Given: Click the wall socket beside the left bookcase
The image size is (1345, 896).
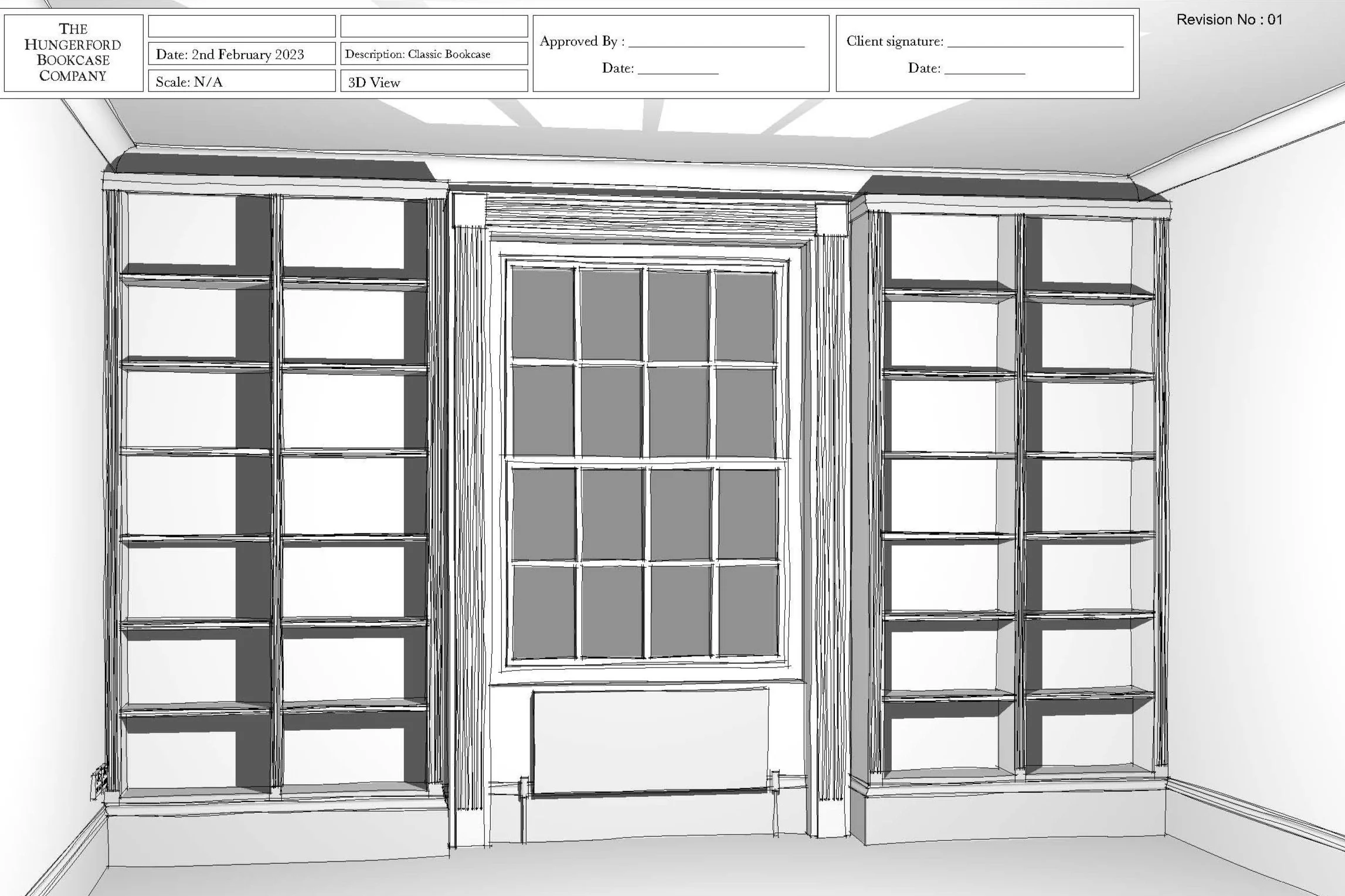Looking at the screenshot, I should pos(100,782).
